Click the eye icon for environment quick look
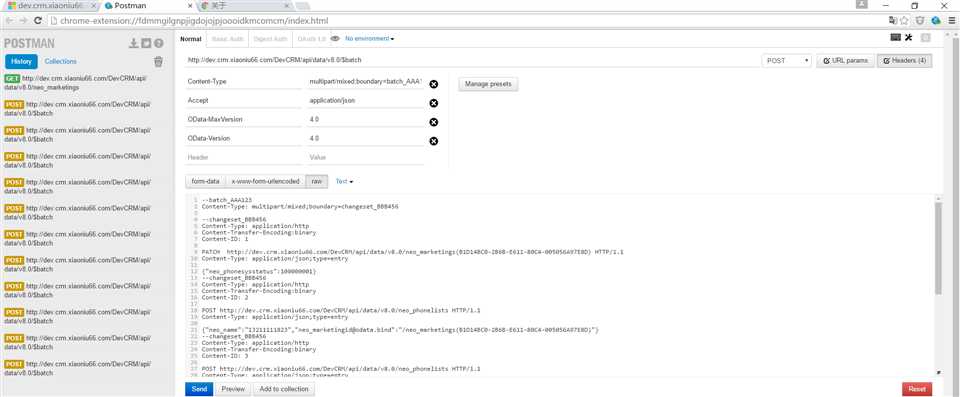This screenshot has height=397, width=960. 335,39
